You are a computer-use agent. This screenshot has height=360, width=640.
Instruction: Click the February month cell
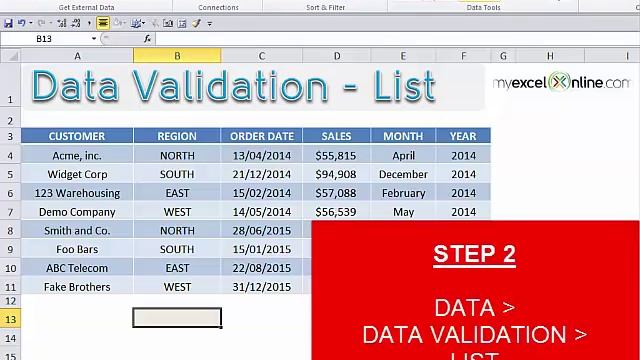pos(403,193)
